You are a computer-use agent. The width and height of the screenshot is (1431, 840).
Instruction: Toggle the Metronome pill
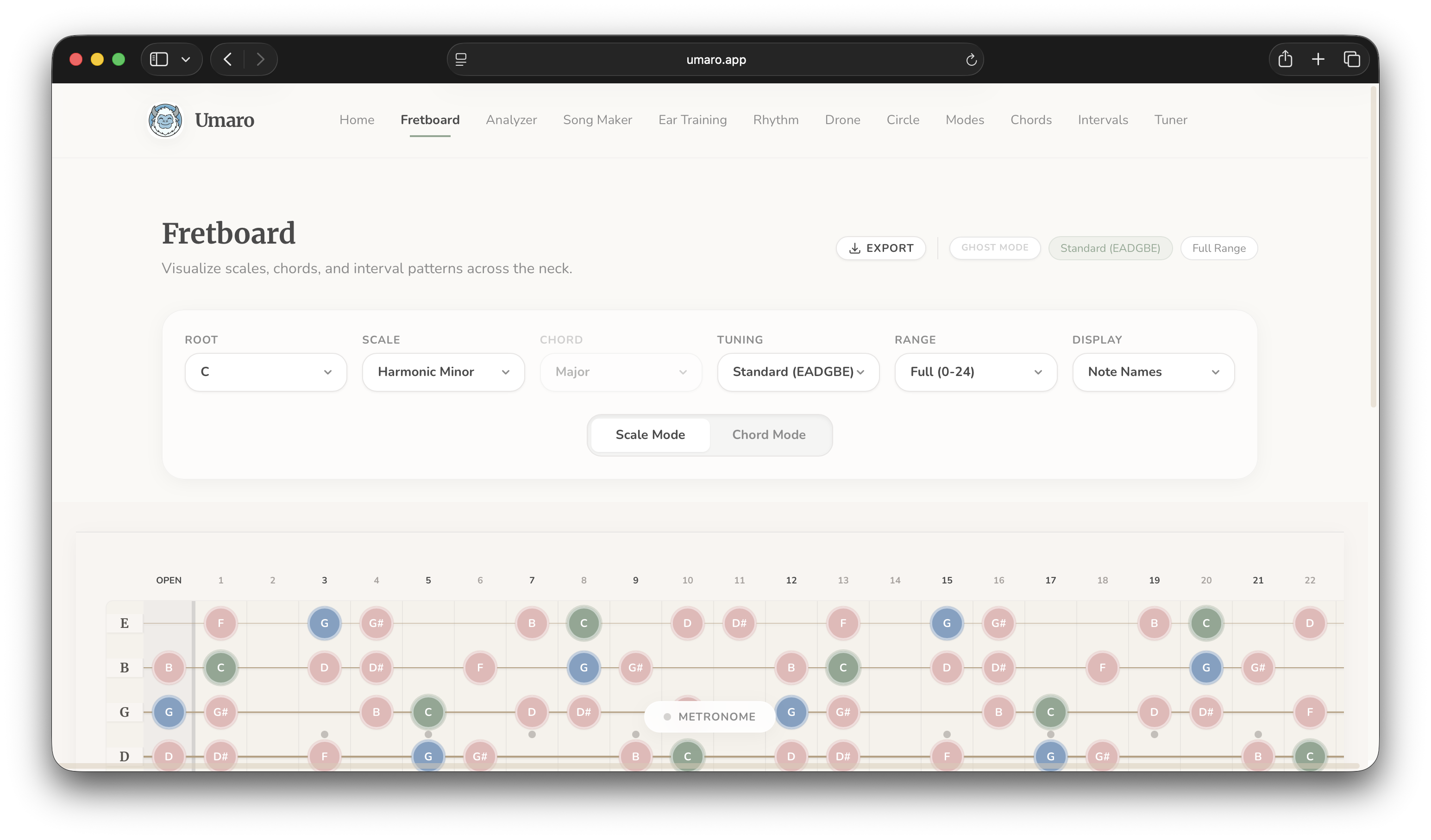point(709,717)
